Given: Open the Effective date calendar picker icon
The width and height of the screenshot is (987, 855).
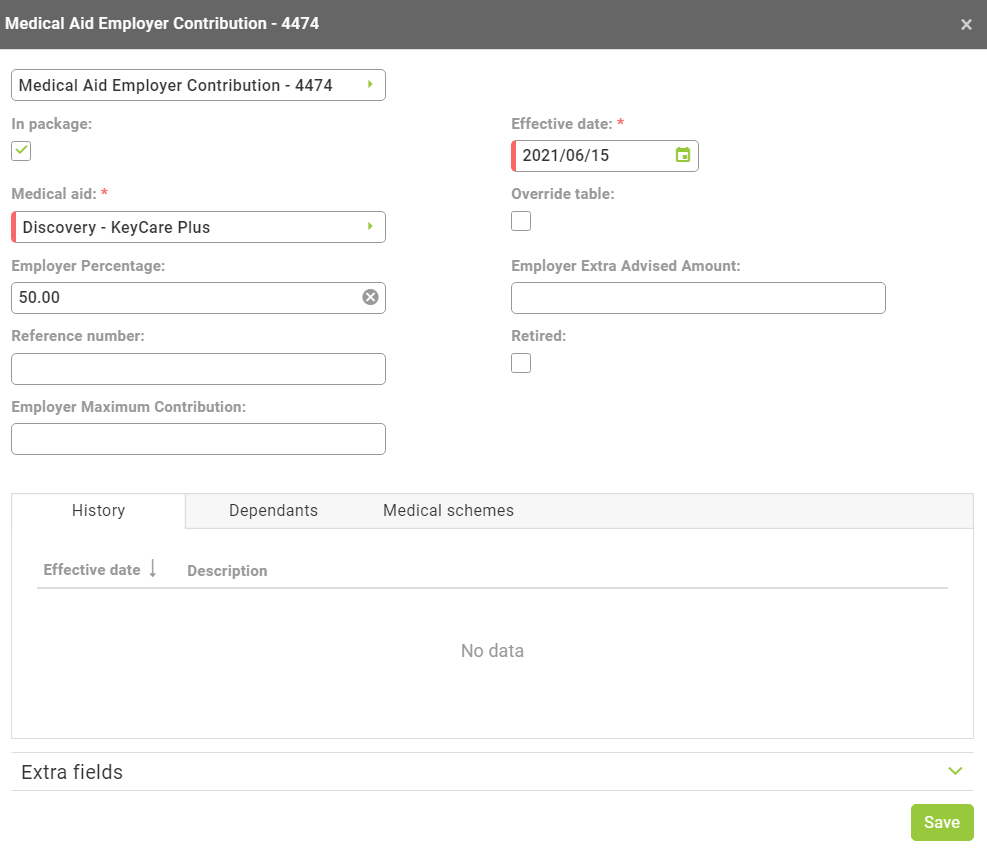Looking at the screenshot, I should tap(682, 155).
